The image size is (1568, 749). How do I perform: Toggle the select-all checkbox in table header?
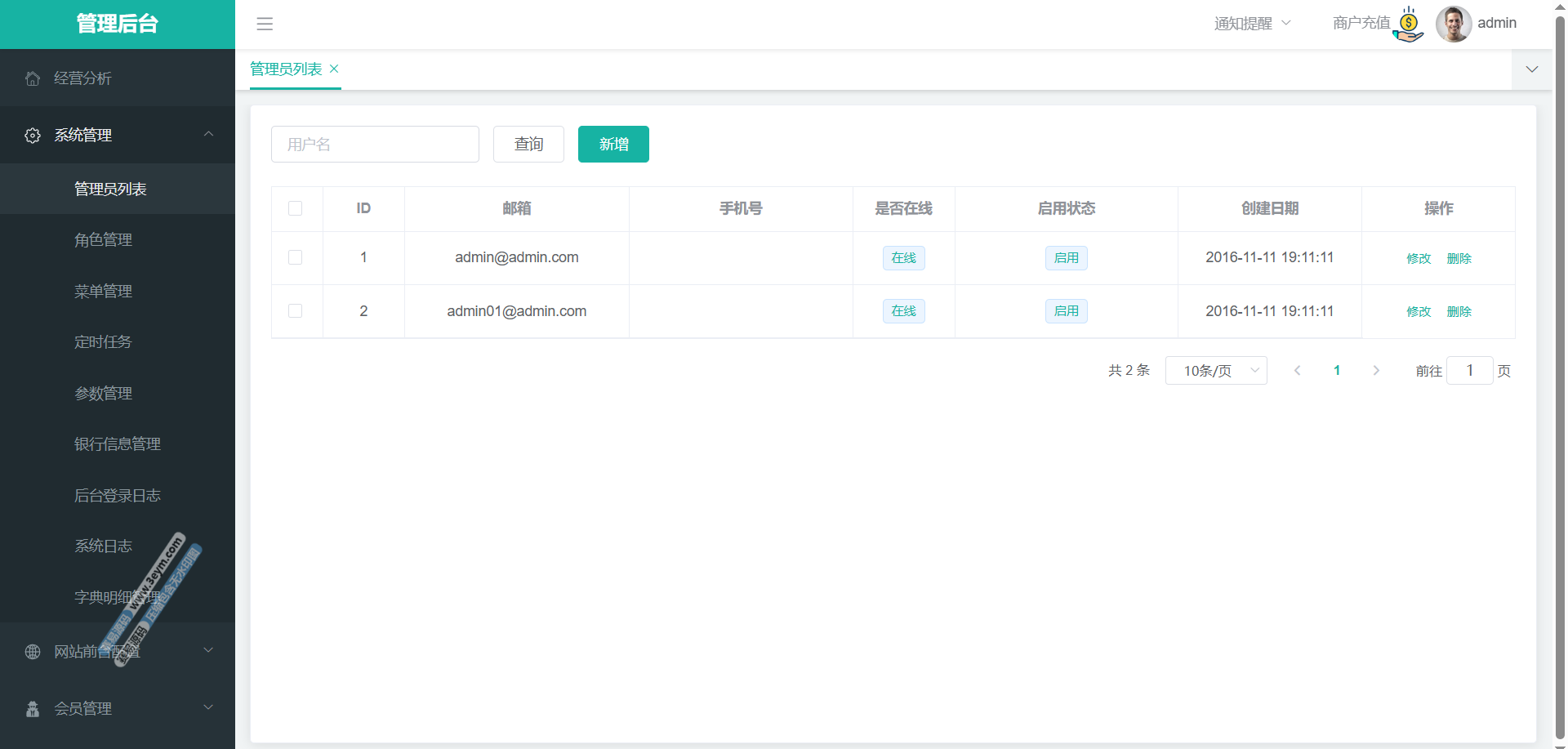pos(296,209)
